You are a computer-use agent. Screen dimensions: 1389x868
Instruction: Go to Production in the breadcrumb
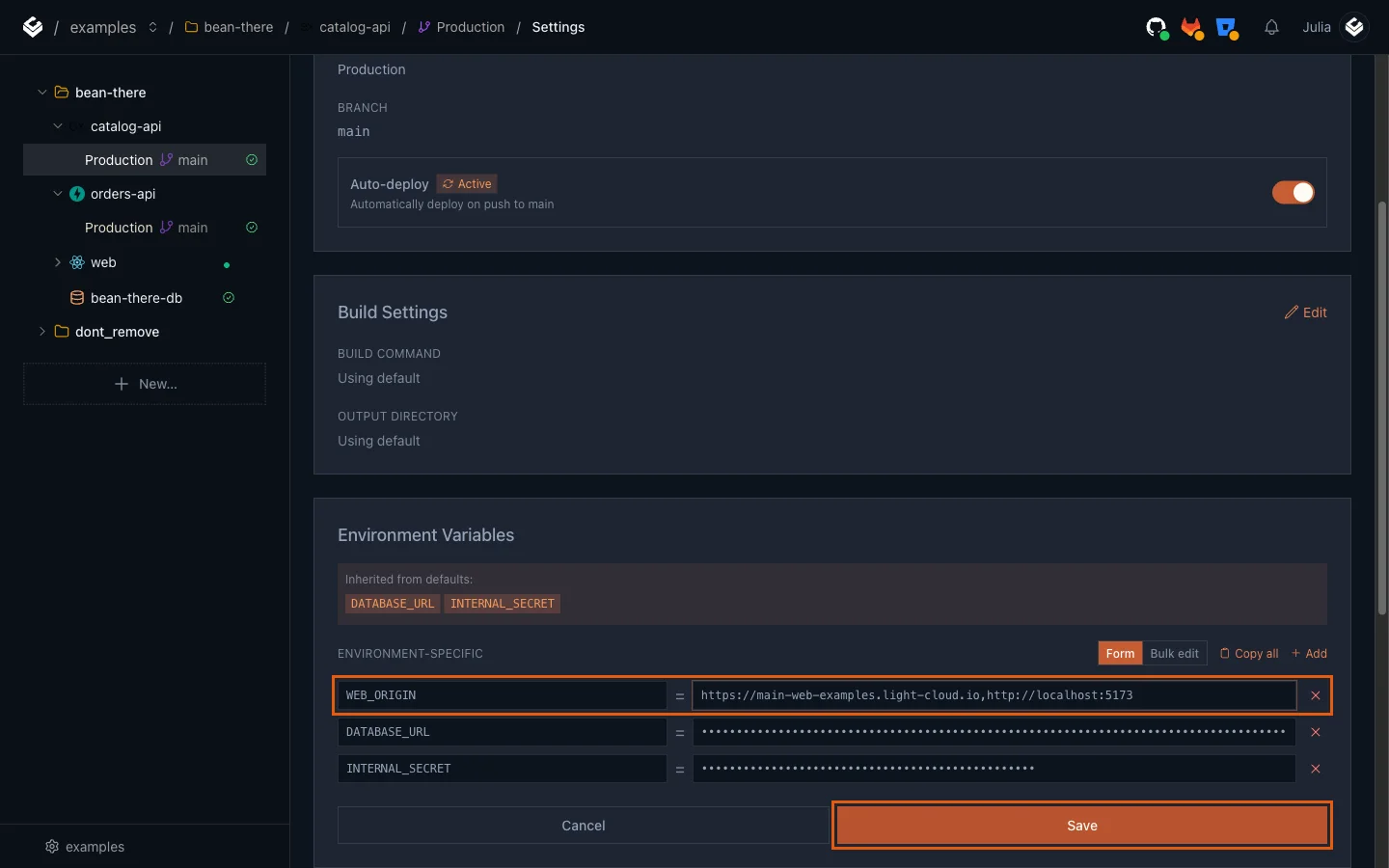coord(470,27)
